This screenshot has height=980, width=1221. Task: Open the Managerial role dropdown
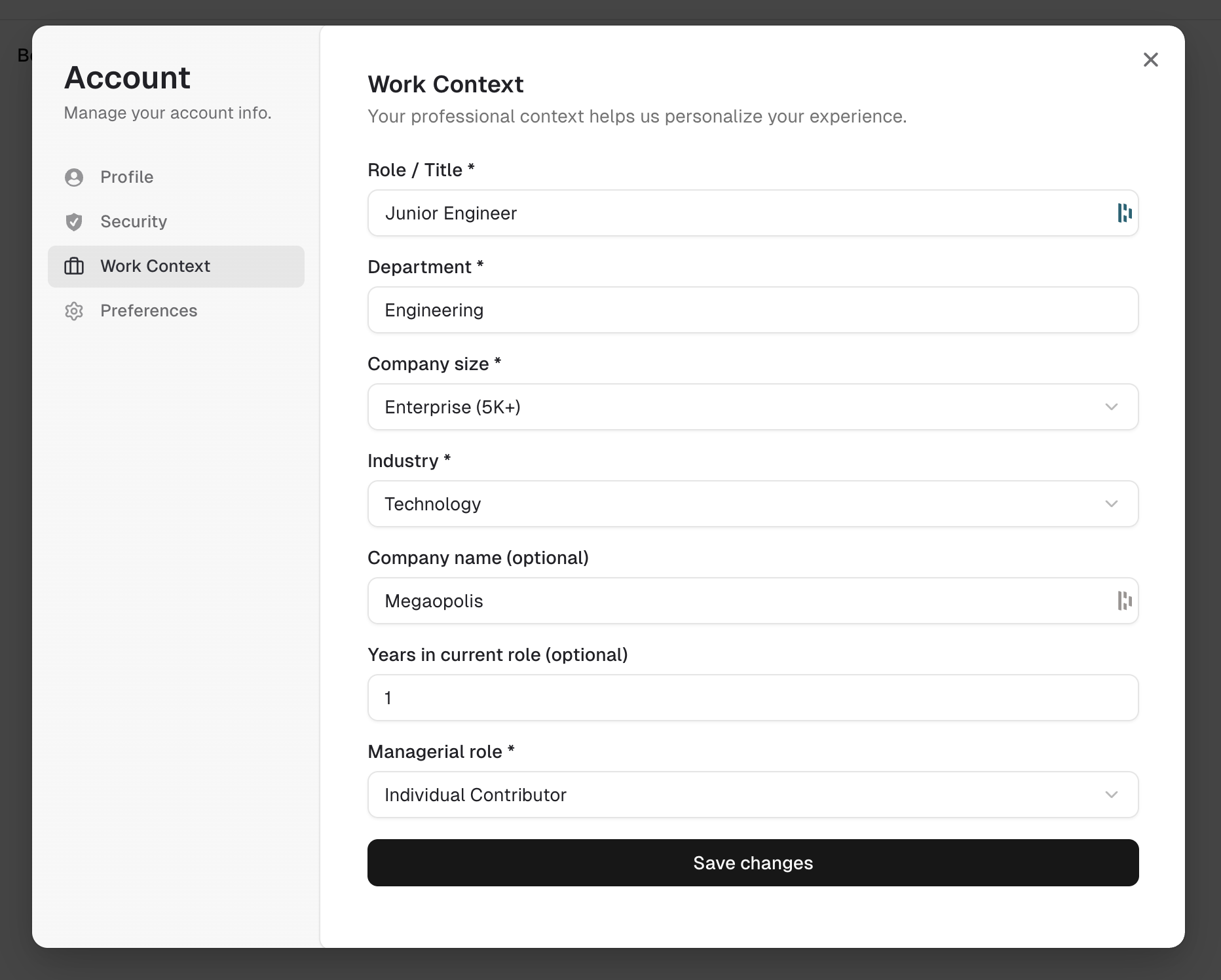753,795
